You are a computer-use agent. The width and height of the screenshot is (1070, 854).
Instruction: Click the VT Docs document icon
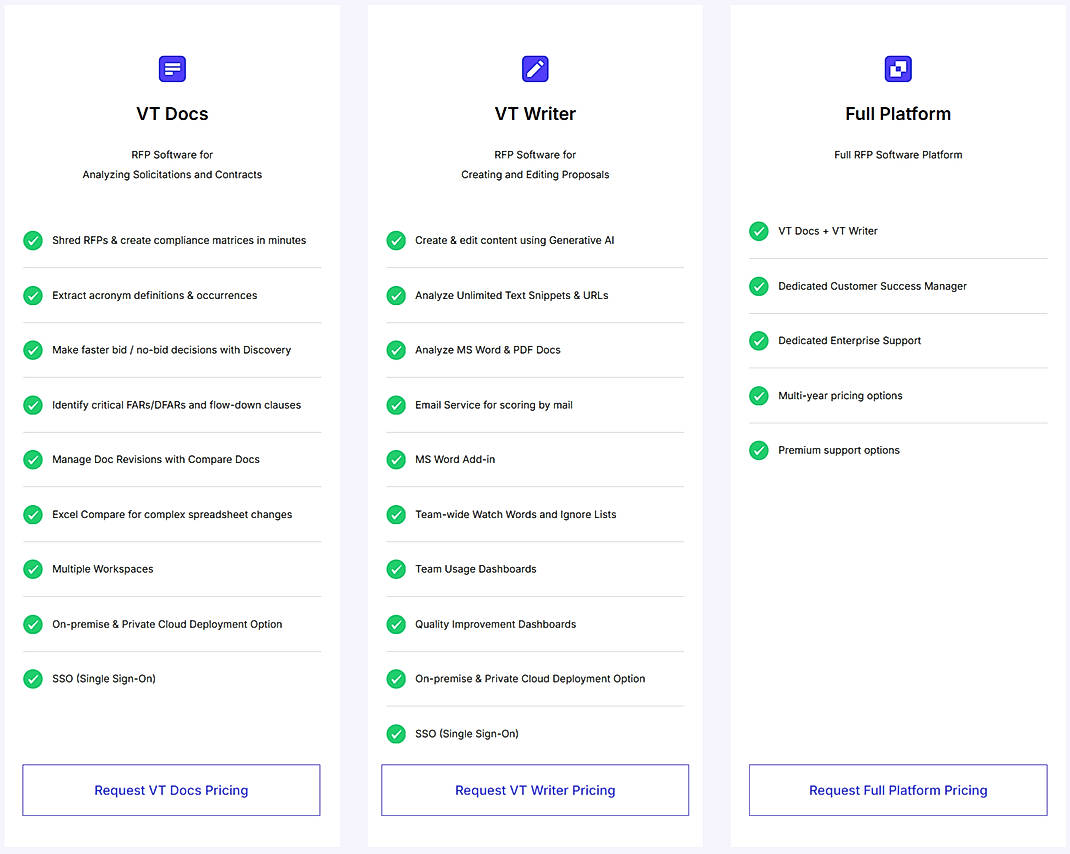[172, 68]
